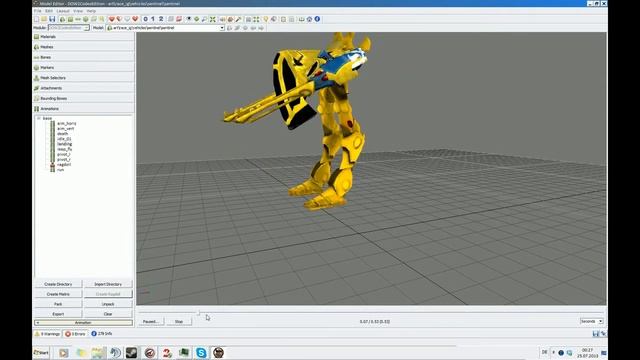Click the four green squares grid icon
Viewport: 640px width, 360px height.
256,19
